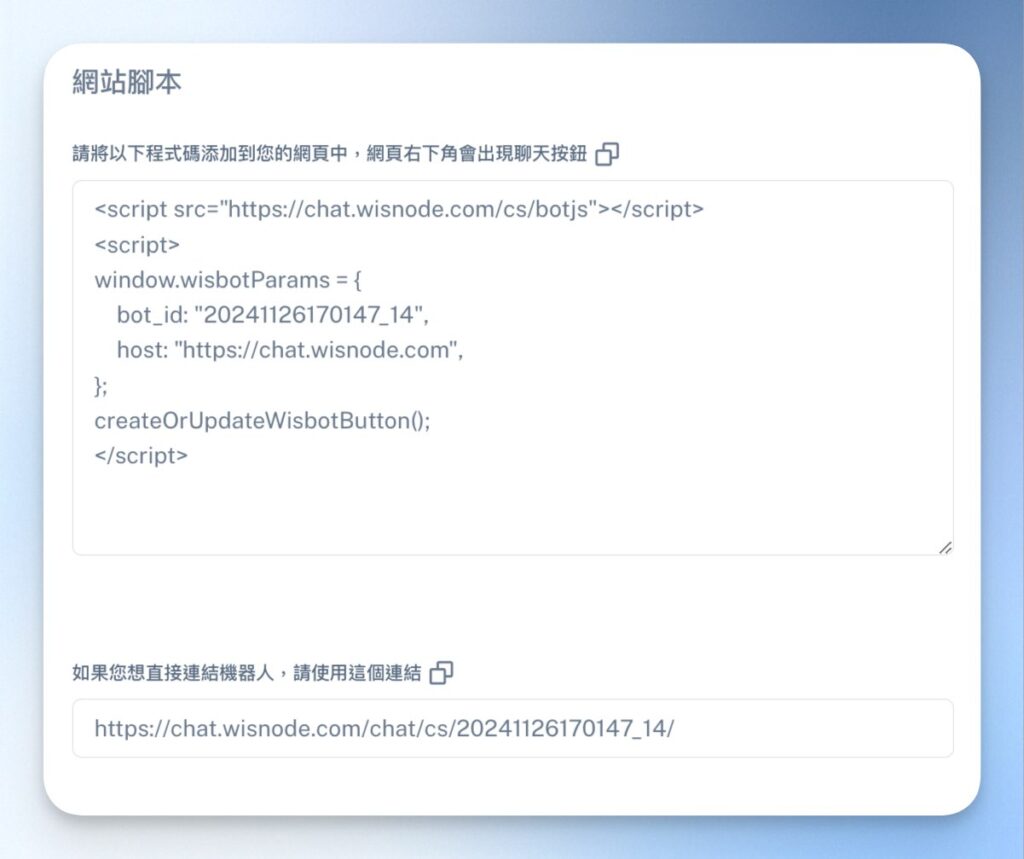Image resolution: width=1024 pixels, height=859 pixels.
Task: Click the 如果您想直接連結機器人 instruction label
Action: (x=246, y=673)
